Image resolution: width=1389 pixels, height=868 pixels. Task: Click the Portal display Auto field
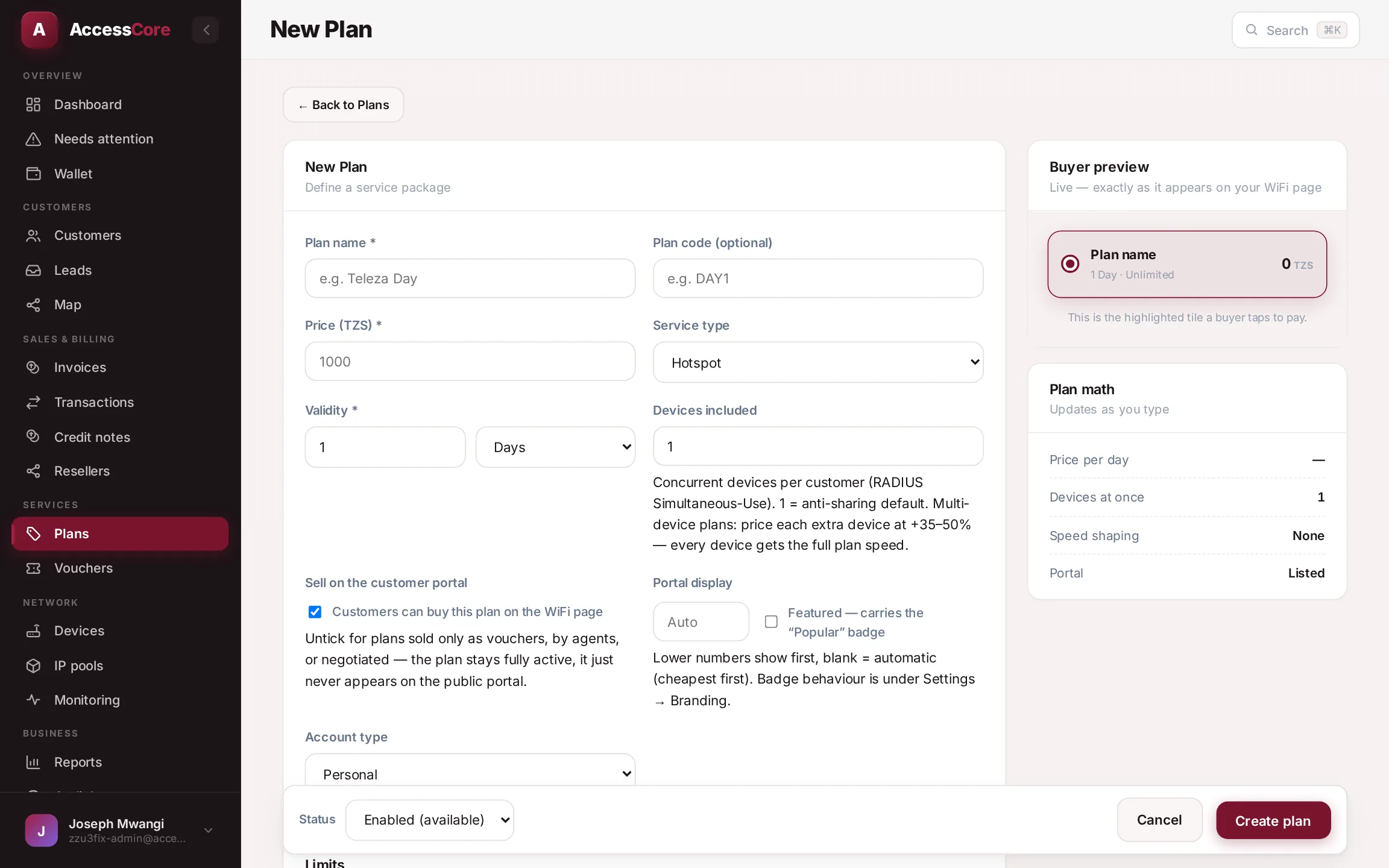[701, 621]
